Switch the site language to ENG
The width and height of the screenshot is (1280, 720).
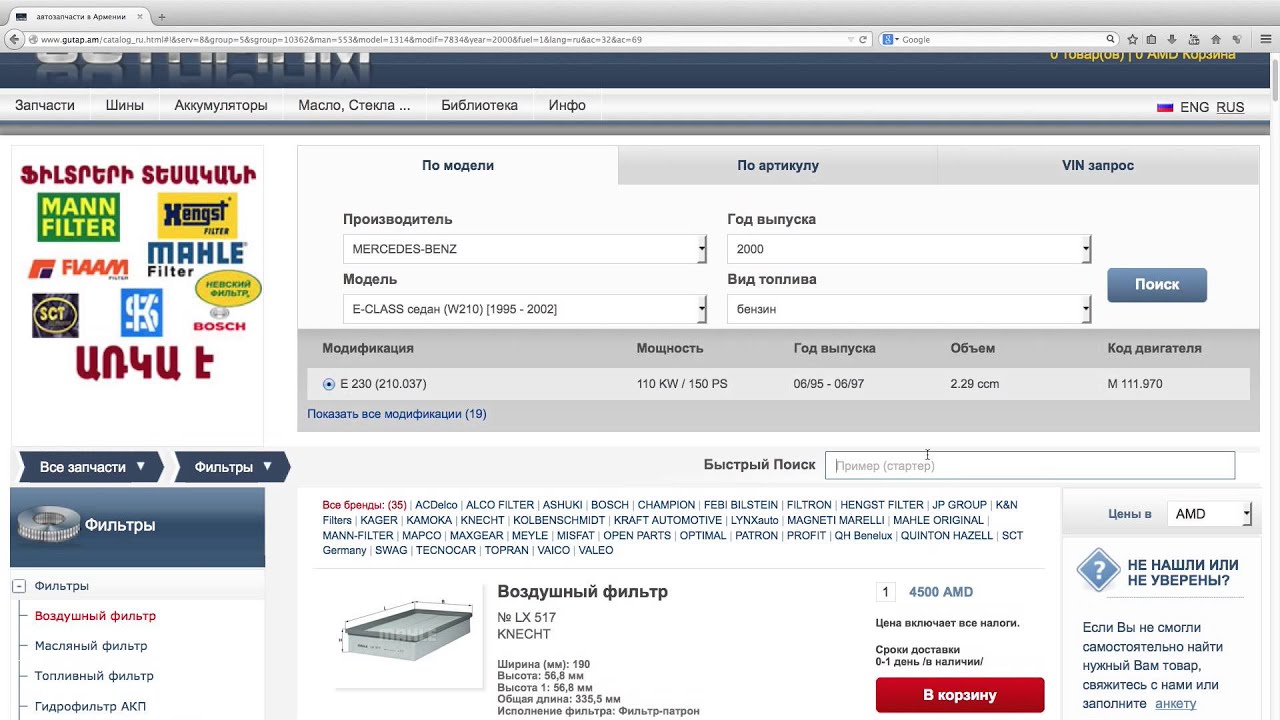[1194, 107]
